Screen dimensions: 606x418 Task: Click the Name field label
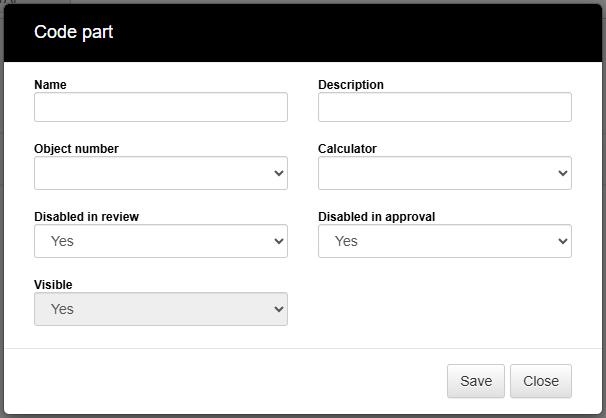pos(50,85)
